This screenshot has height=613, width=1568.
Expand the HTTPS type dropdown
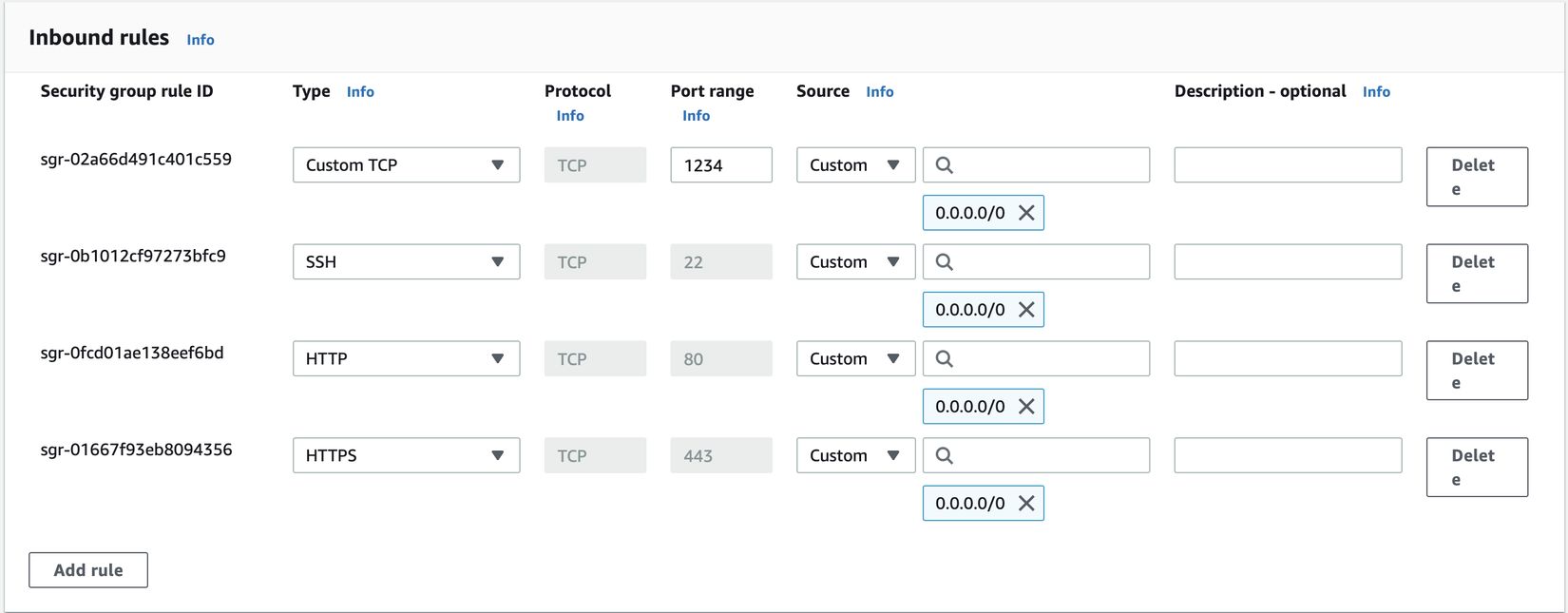[406, 456]
